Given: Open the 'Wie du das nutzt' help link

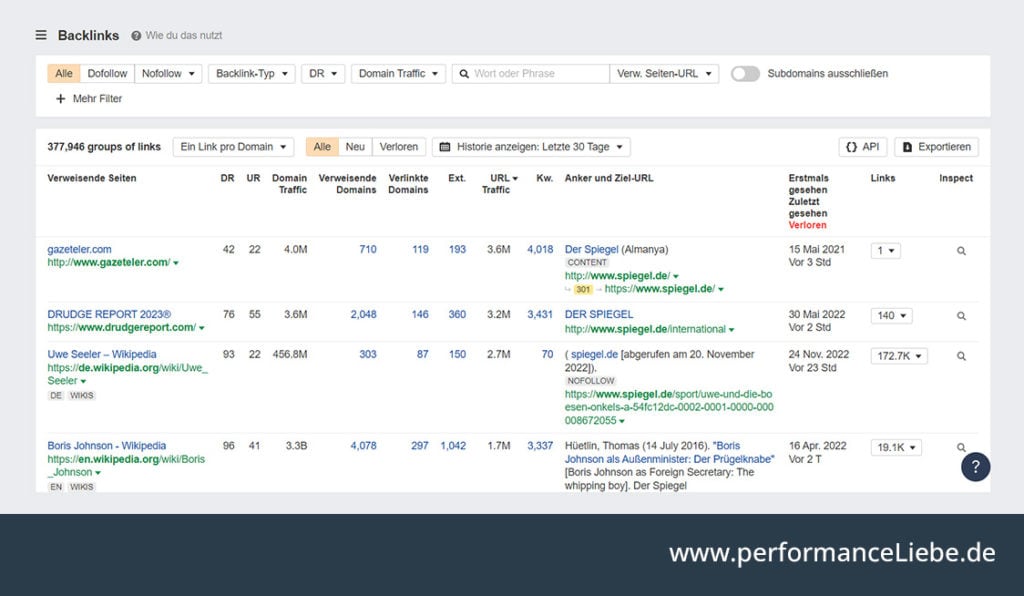Looking at the screenshot, I should pyautogui.click(x=184, y=35).
